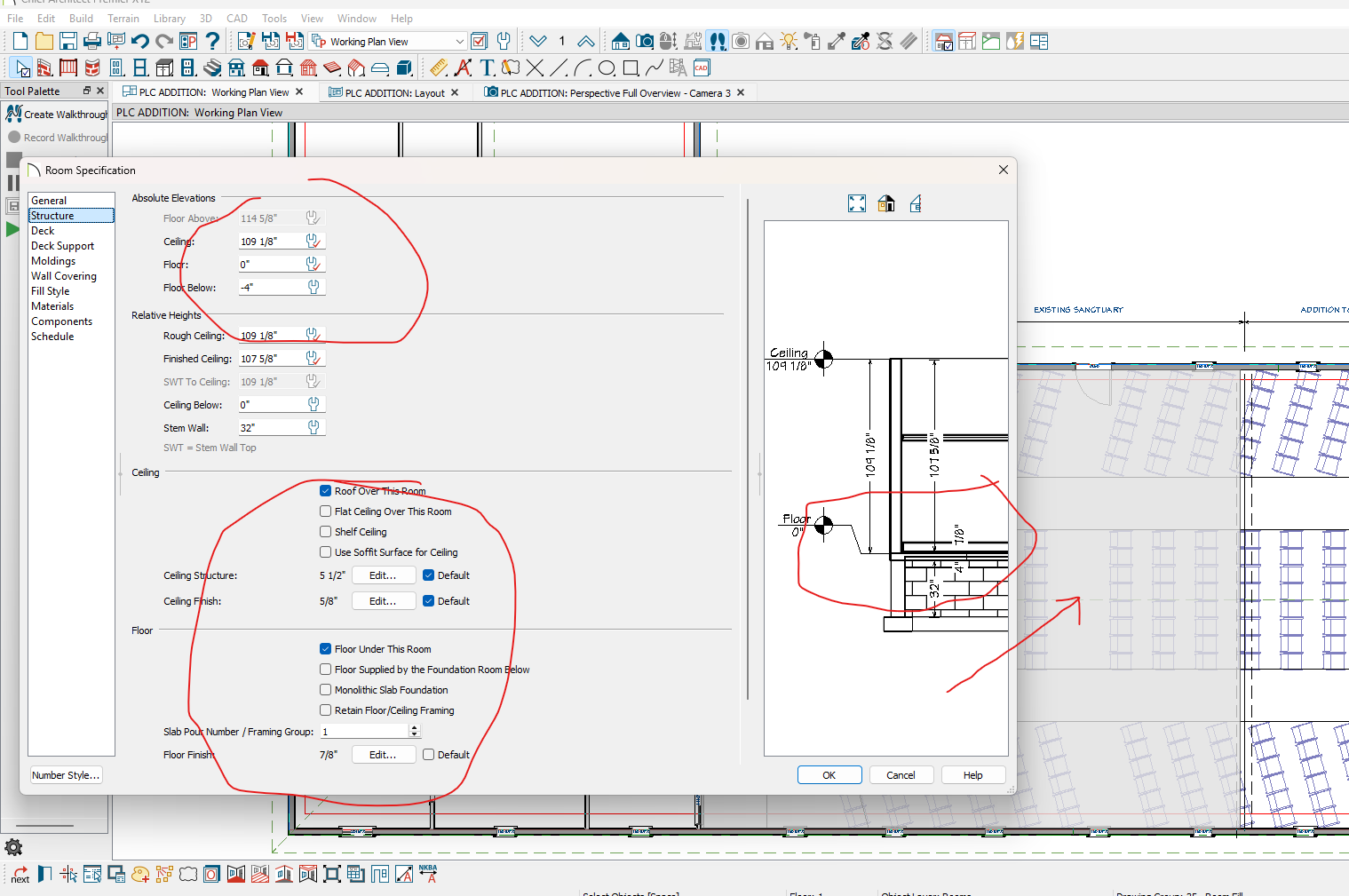Click the camera tool icon
Image resolution: width=1349 pixels, height=896 pixels.
[645, 41]
